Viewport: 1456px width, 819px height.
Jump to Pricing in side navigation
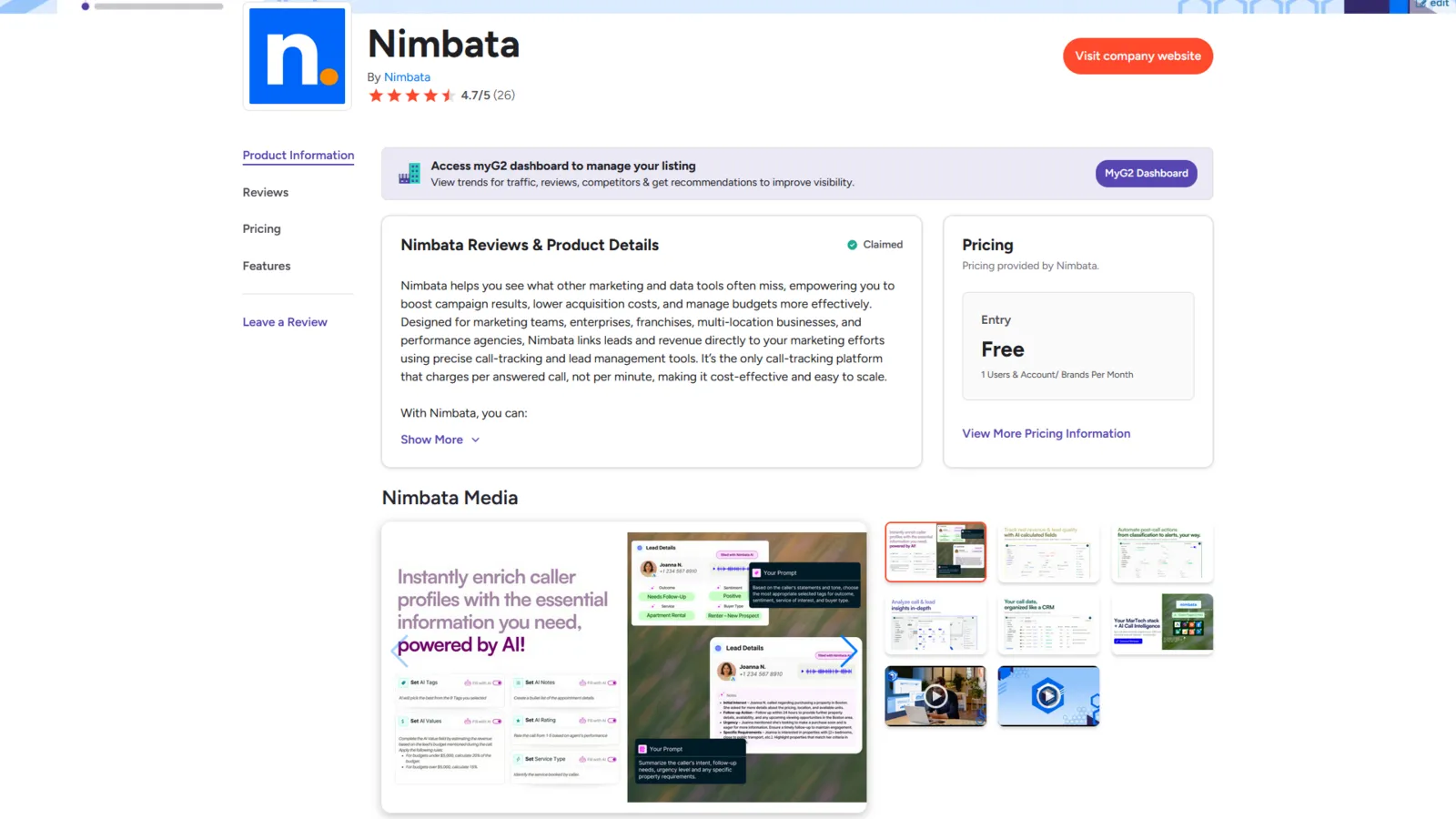pyautogui.click(x=262, y=229)
